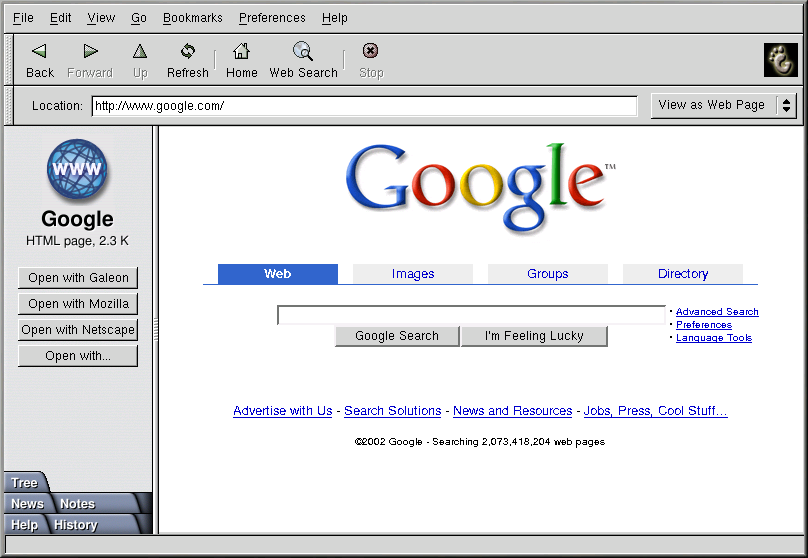The height and width of the screenshot is (558, 808).
Task: Click the Up navigation icon
Action: click(140, 51)
